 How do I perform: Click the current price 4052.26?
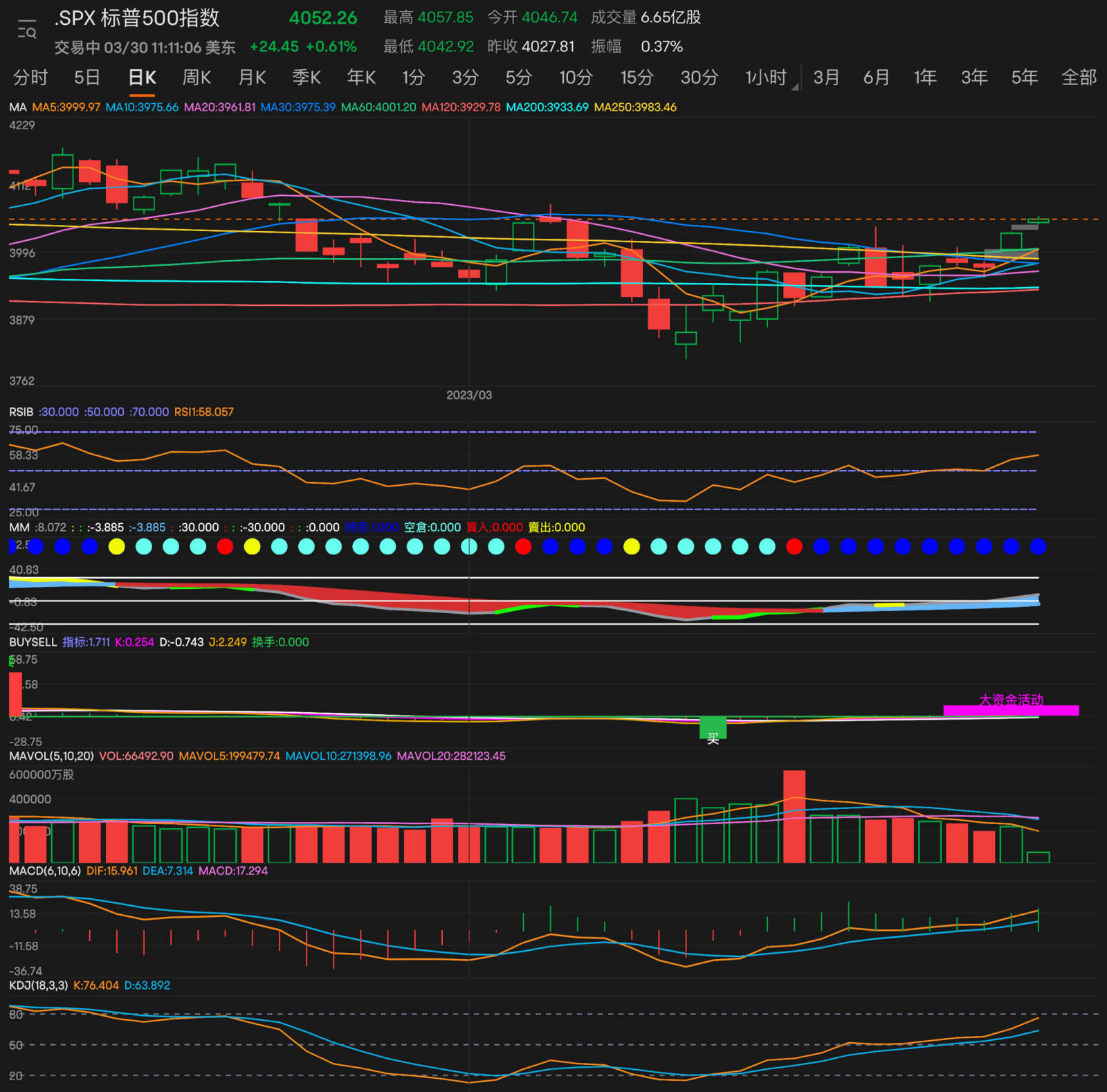pyautogui.click(x=323, y=18)
